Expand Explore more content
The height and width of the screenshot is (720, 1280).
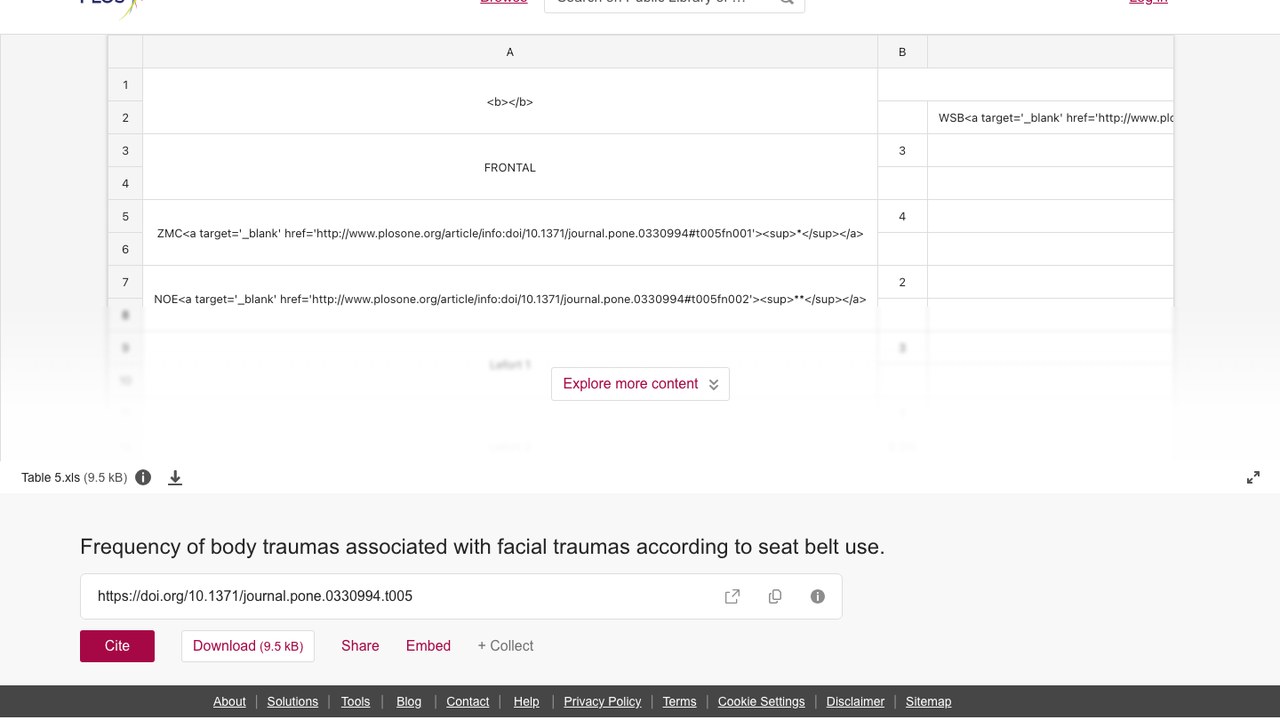point(640,384)
